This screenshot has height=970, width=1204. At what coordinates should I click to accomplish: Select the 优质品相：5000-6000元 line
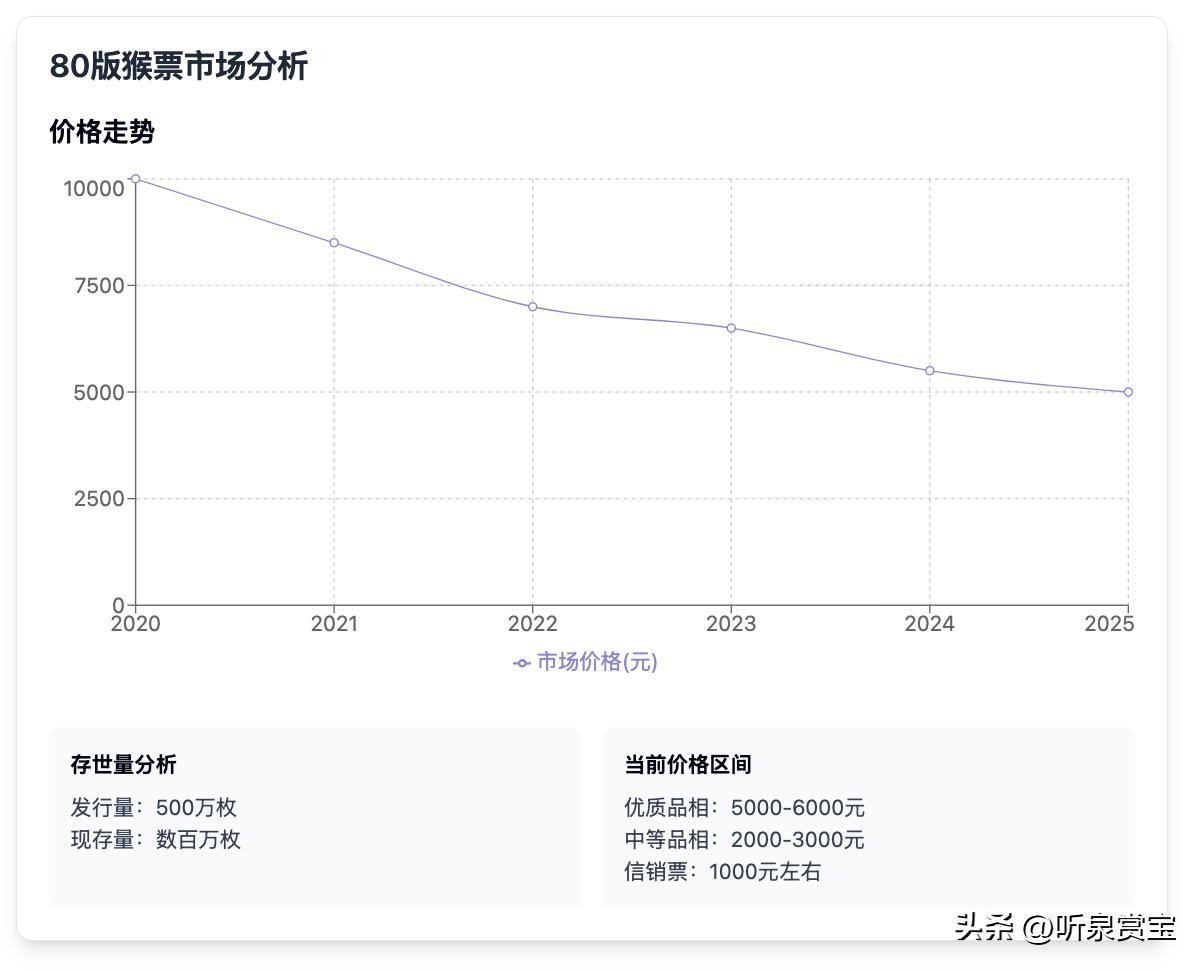744,808
